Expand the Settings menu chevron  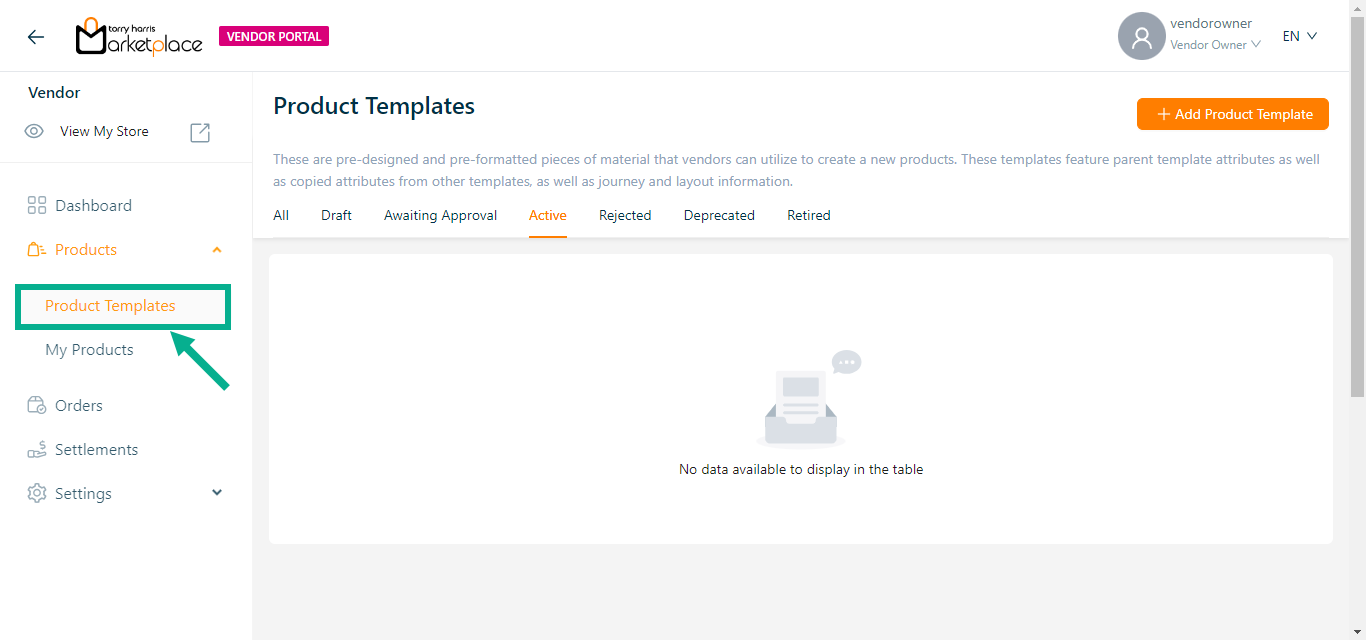[217, 493]
